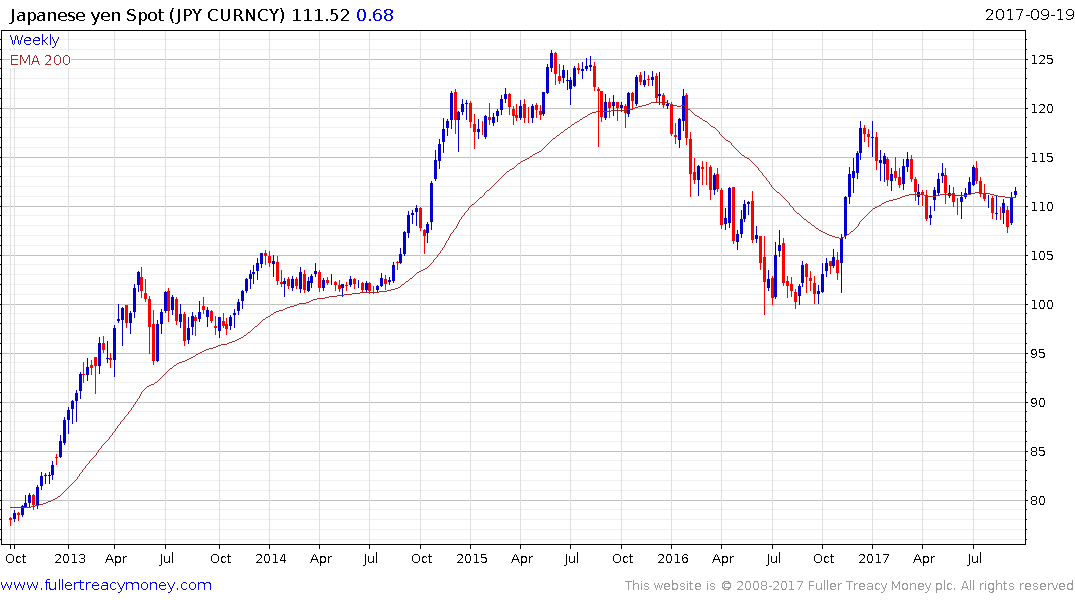Image resolution: width=1075 pixels, height=600 pixels.
Task: Click the 95 price axis label
Action: [x=1039, y=354]
